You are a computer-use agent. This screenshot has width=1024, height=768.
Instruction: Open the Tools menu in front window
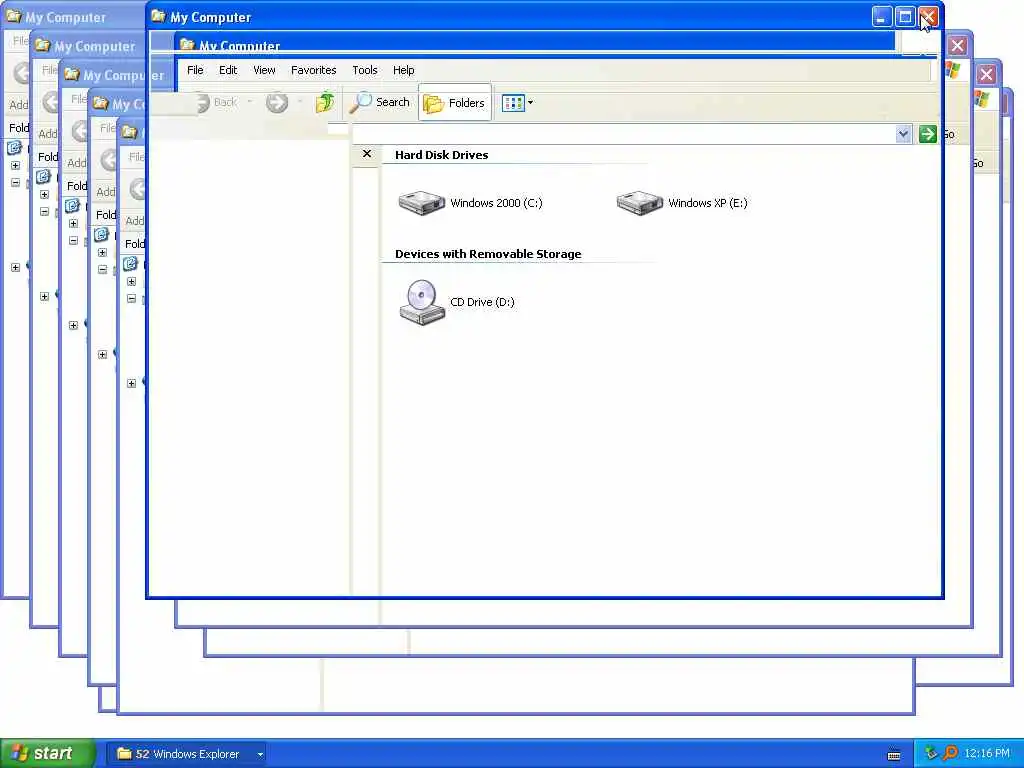tap(364, 70)
